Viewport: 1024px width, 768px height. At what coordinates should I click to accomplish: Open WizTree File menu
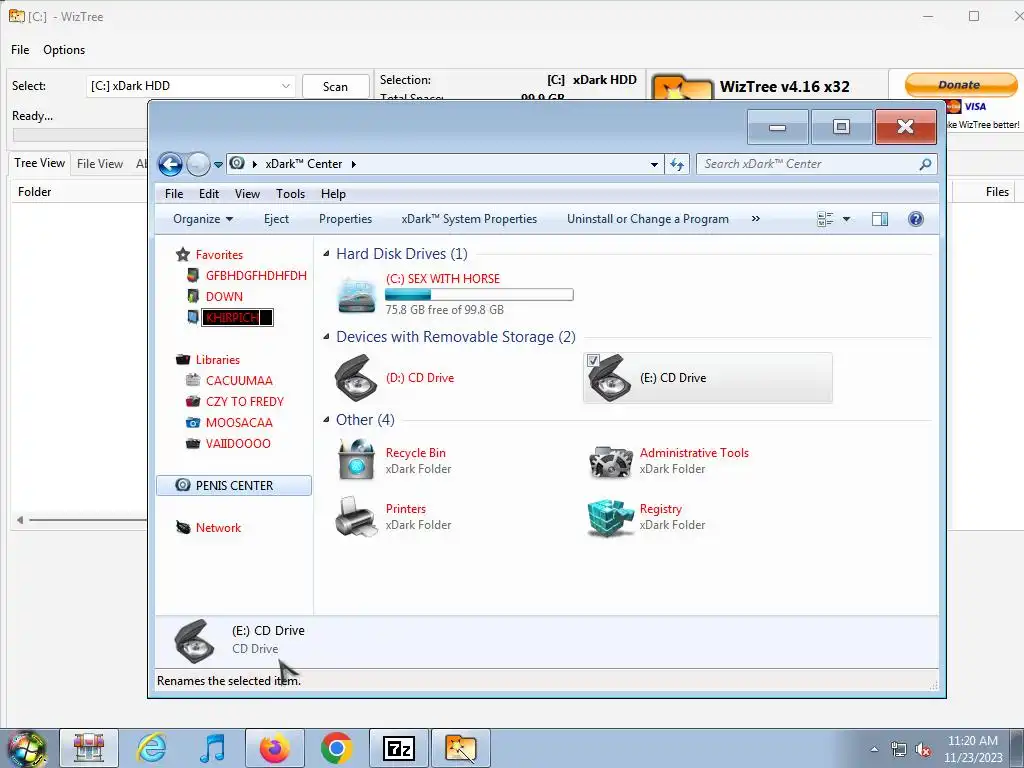20,50
